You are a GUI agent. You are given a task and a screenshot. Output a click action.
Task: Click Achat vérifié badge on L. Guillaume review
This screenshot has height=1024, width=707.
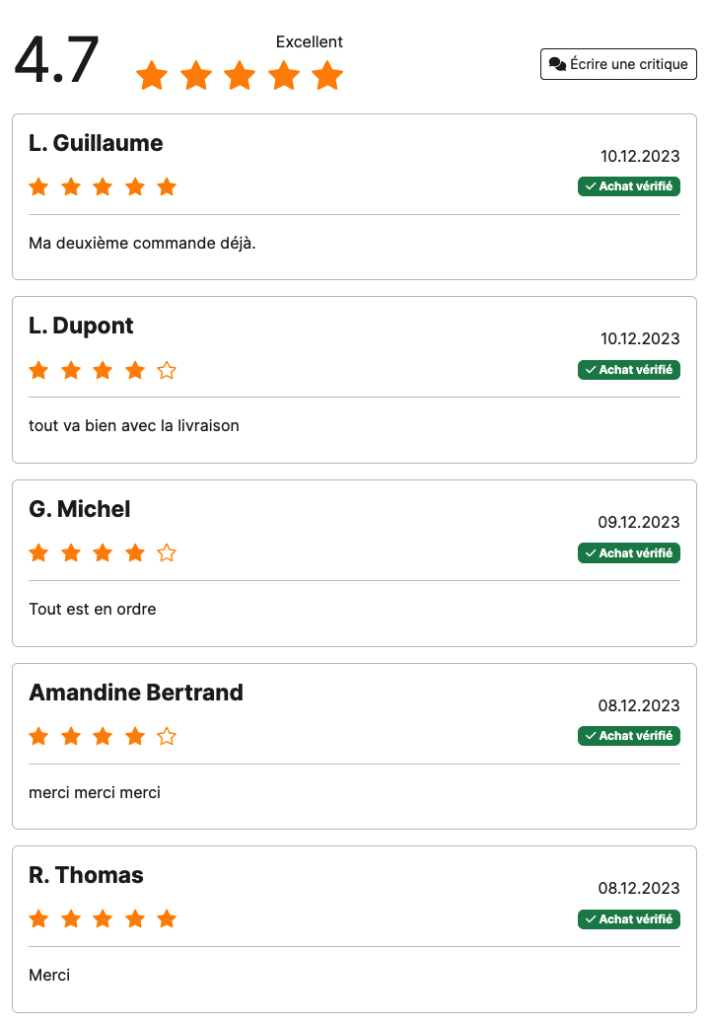(x=629, y=186)
